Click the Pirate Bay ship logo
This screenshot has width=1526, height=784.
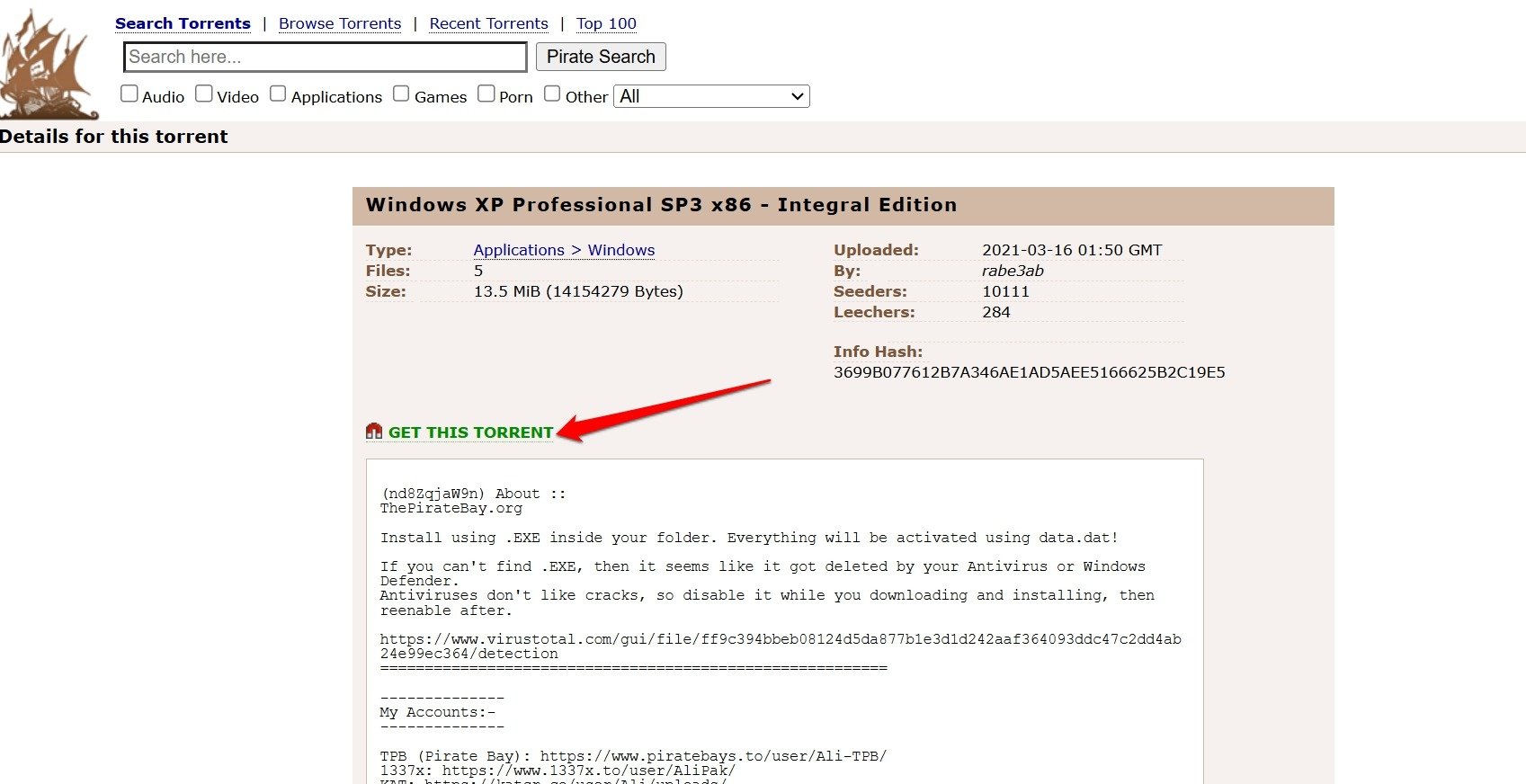(x=49, y=65)
